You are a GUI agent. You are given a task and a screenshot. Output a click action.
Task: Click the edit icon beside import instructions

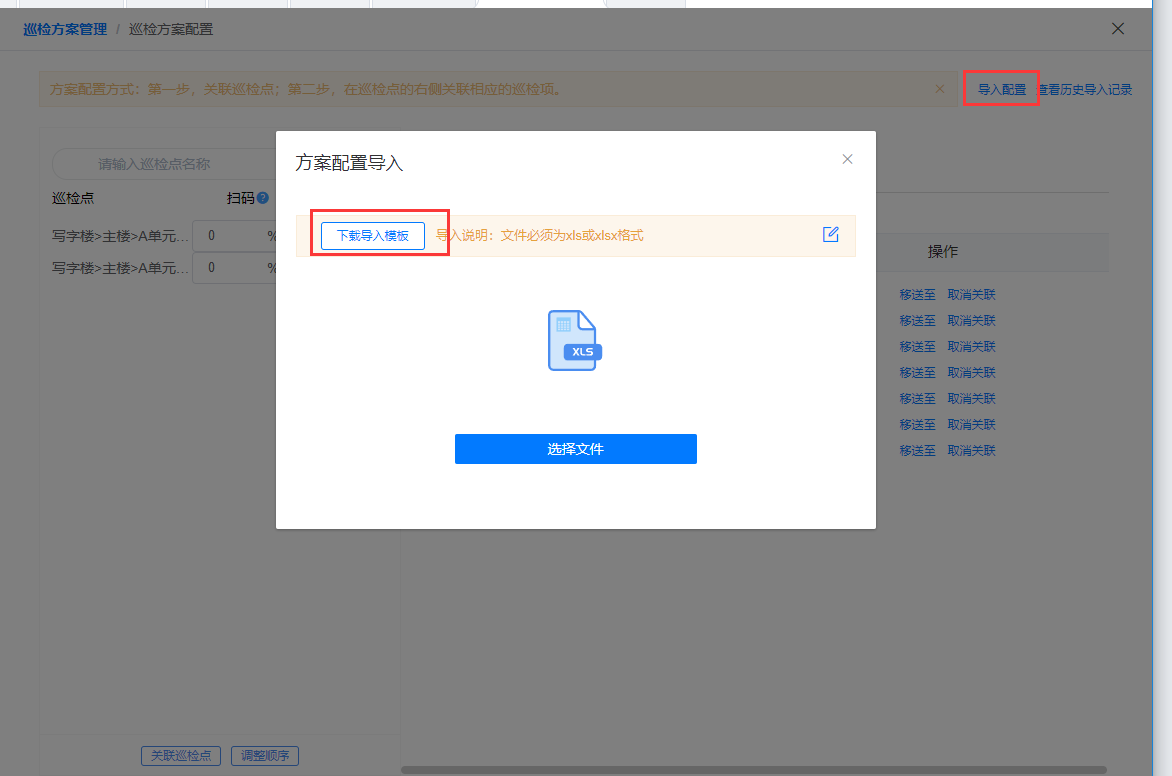tap(830, 234)
